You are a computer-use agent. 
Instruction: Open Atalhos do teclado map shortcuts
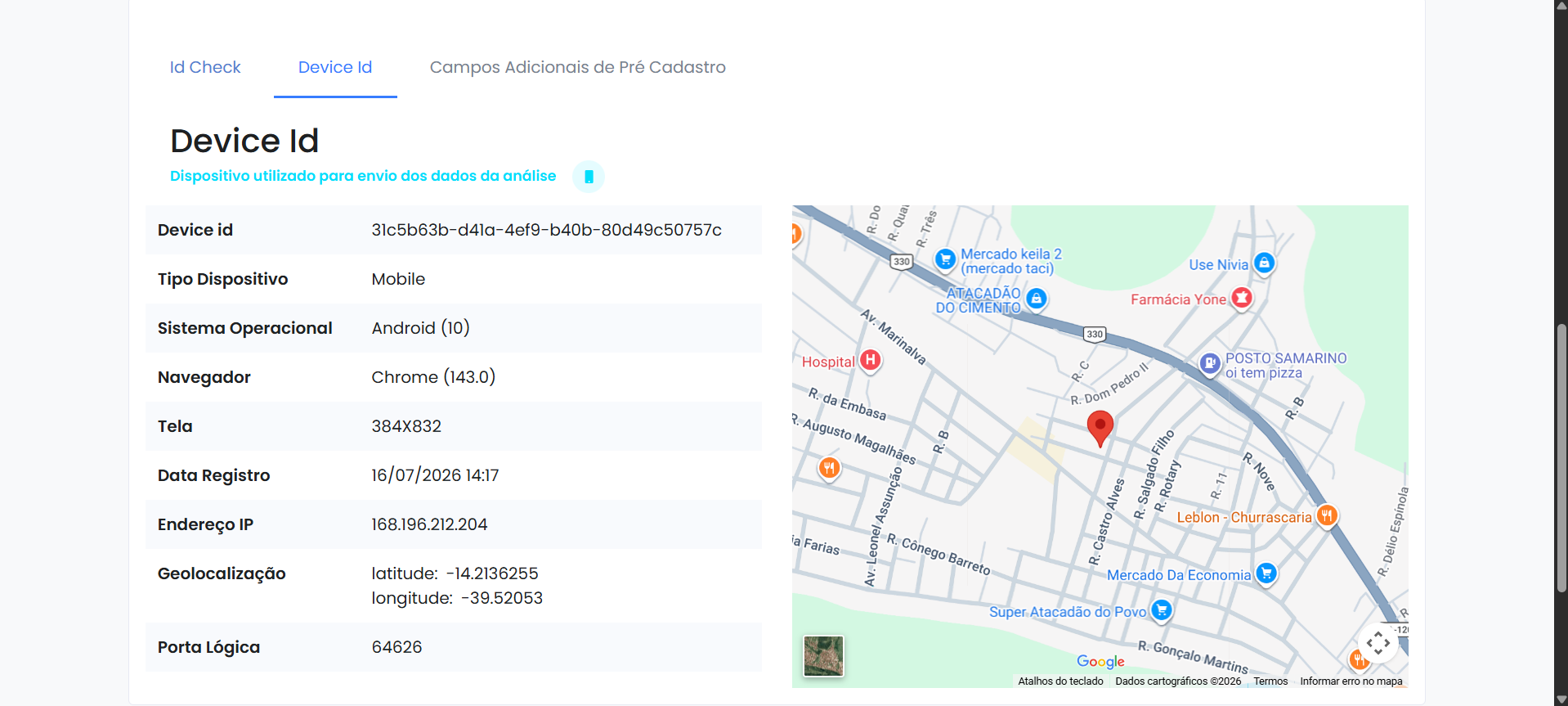point(1060,681)
